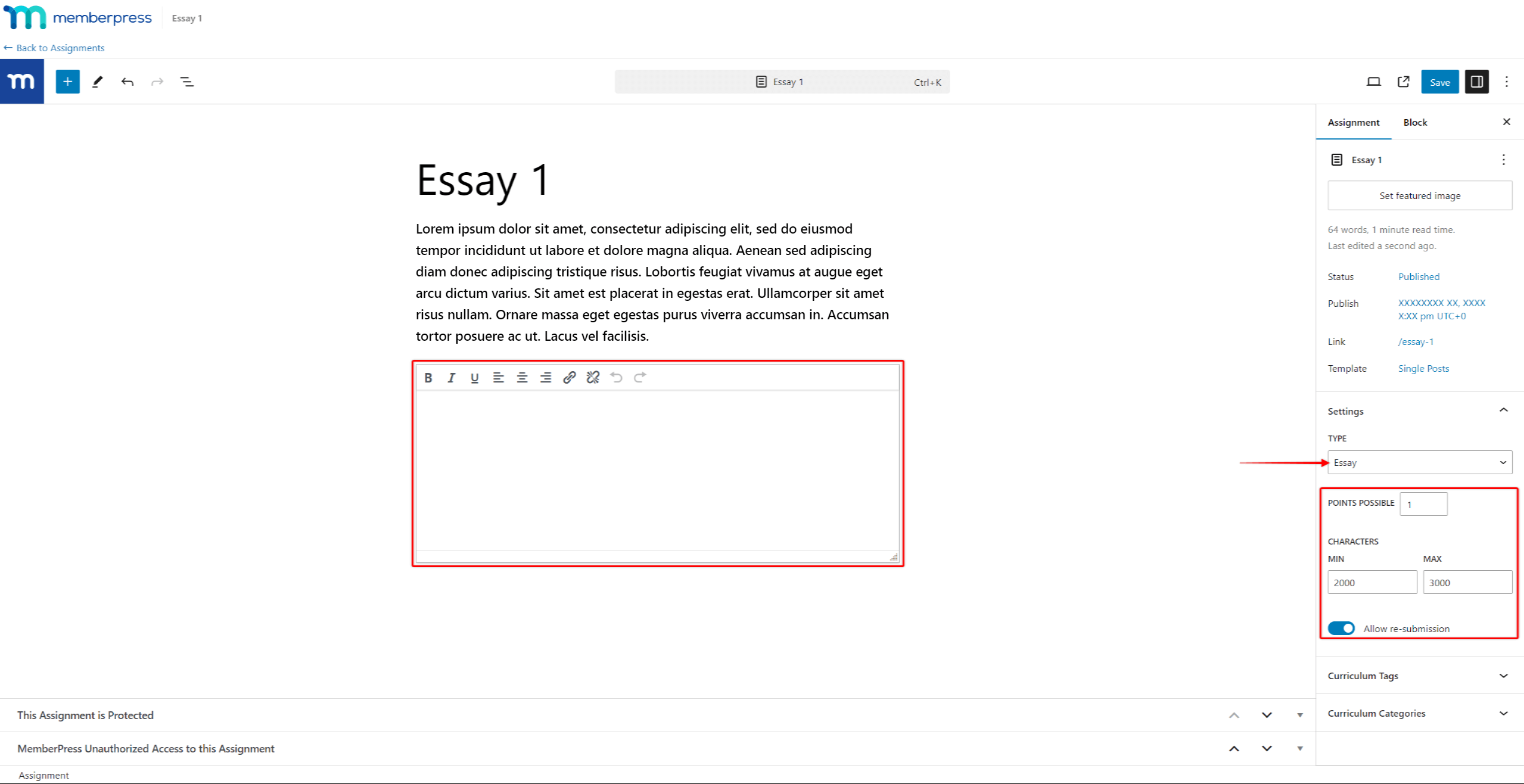Click the Underline formatting icon
This screenshot has height=784, width=1524.
pyautogui.click(x=475, y=377)
